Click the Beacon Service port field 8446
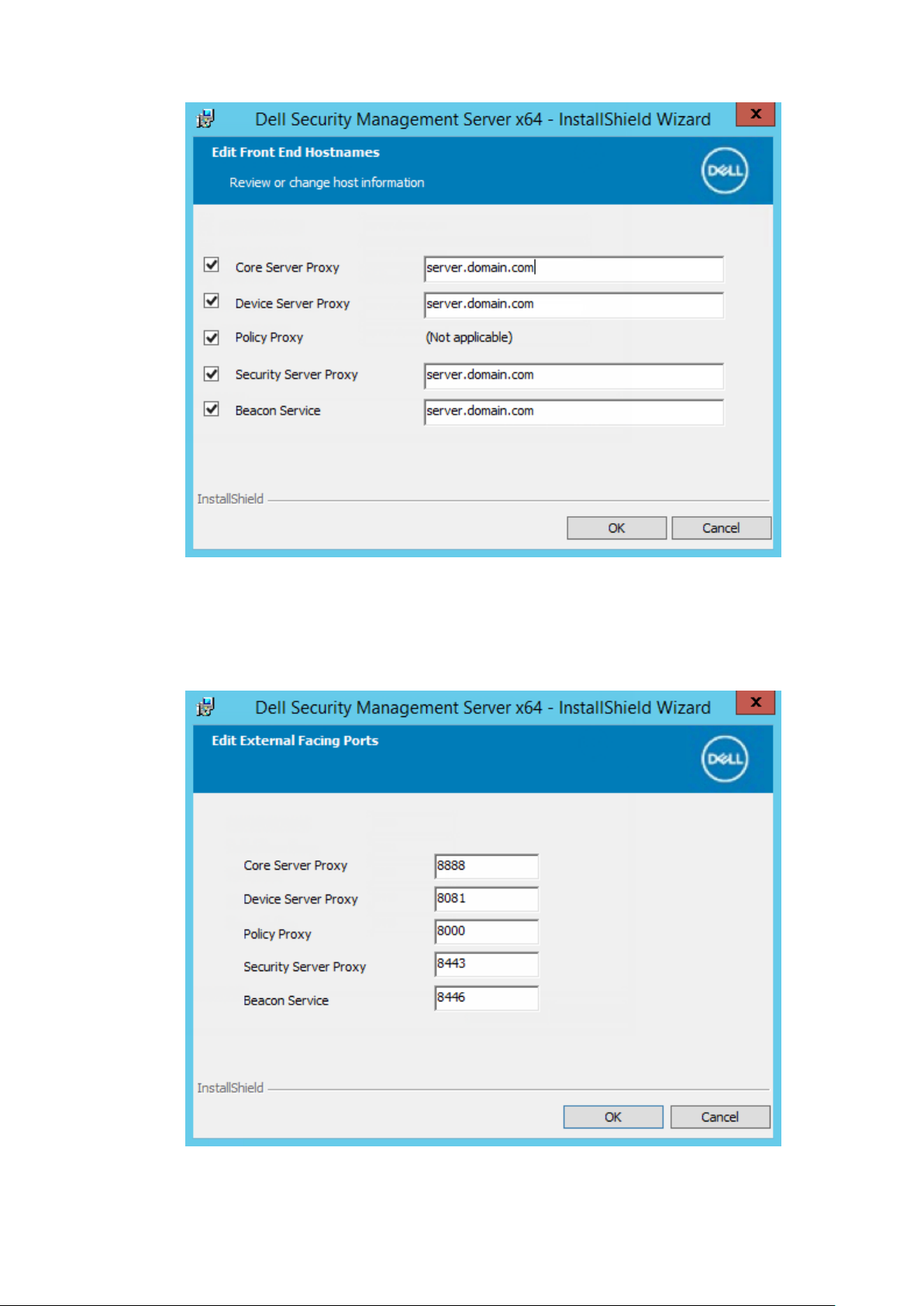The height and width of the screenshot is (1306, 924). [486, 998]
